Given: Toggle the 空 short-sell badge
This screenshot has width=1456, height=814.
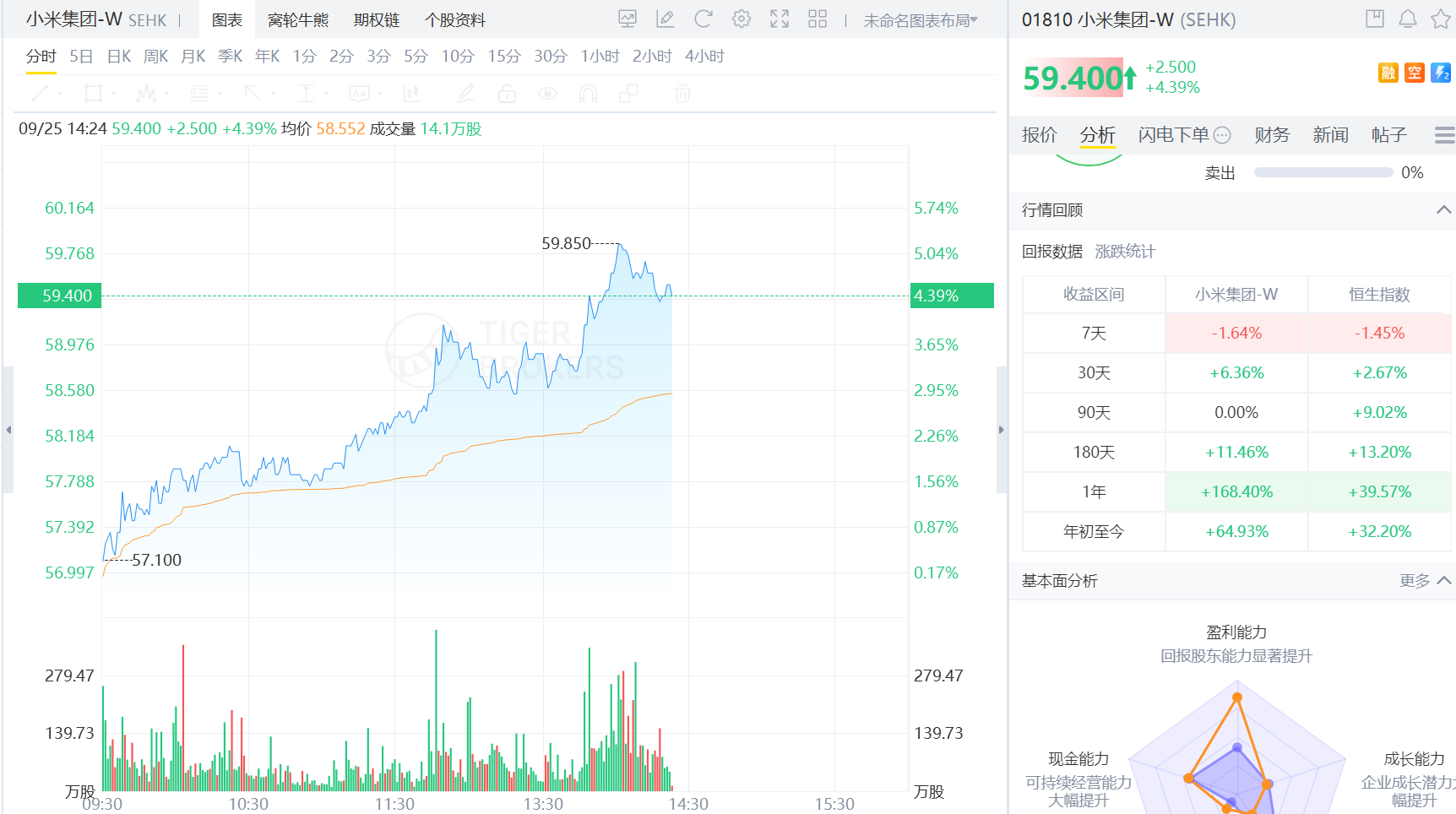Looking at the screenshot, I should (1415, 73).
